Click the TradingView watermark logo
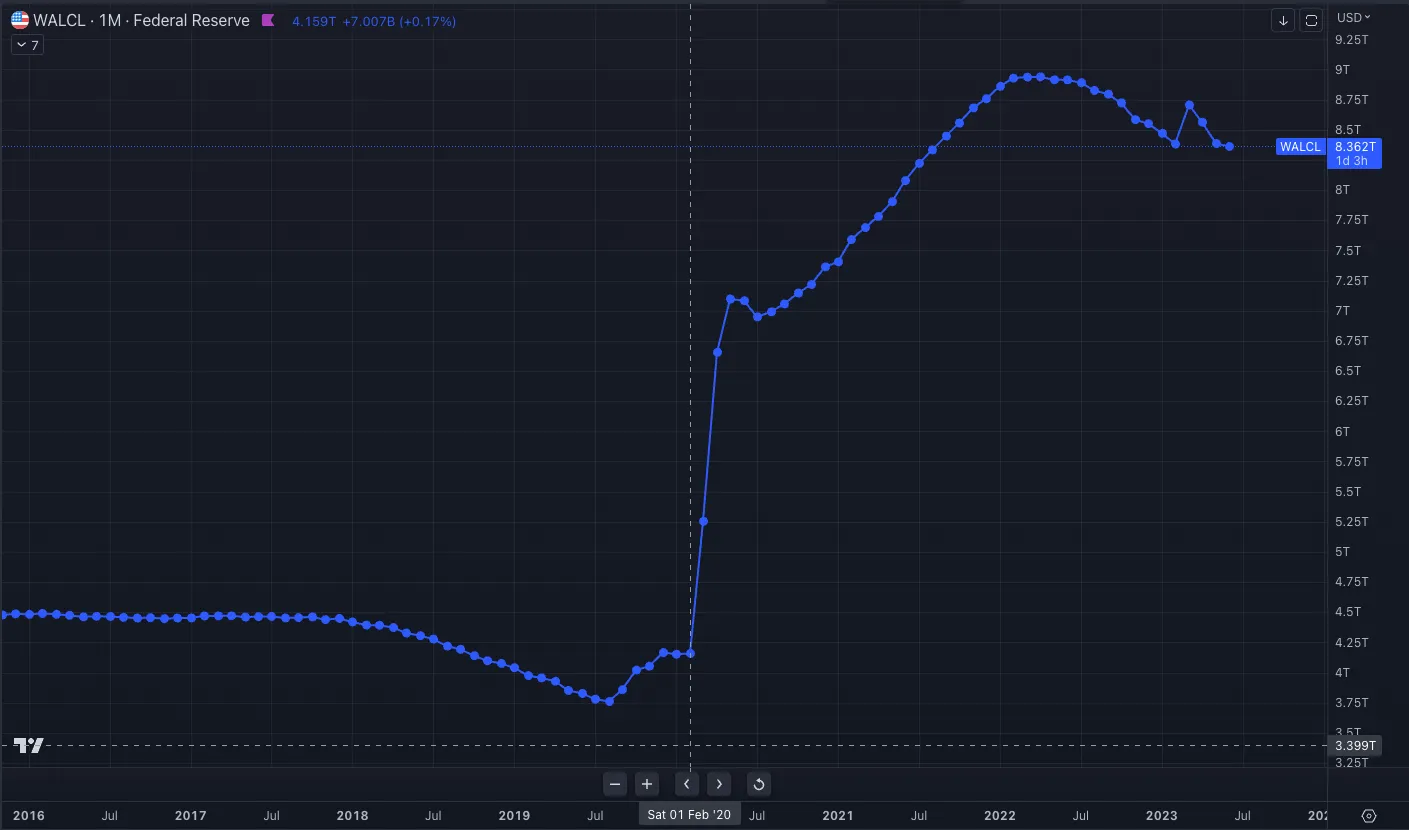 (28, 745)
